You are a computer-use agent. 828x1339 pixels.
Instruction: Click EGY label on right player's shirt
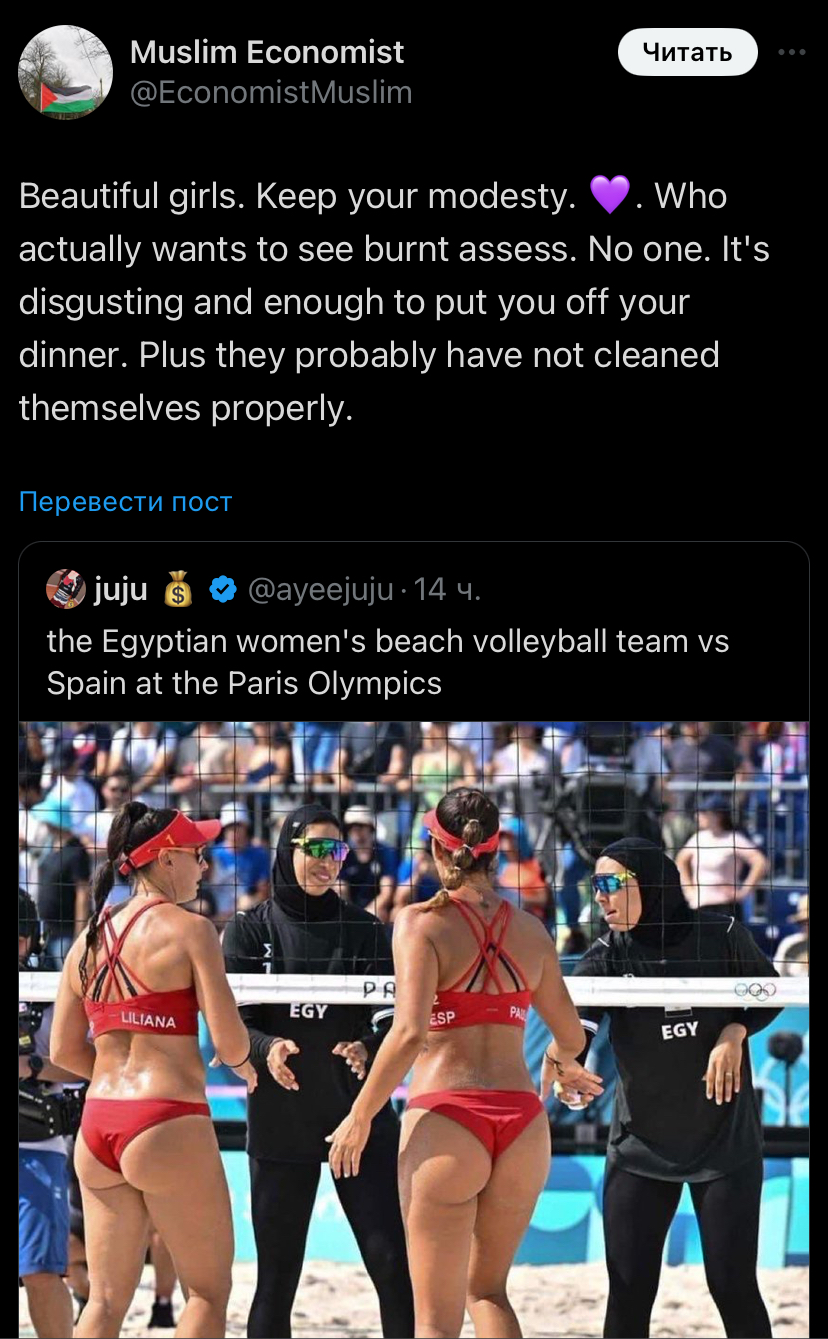[x=680, y=1030]
